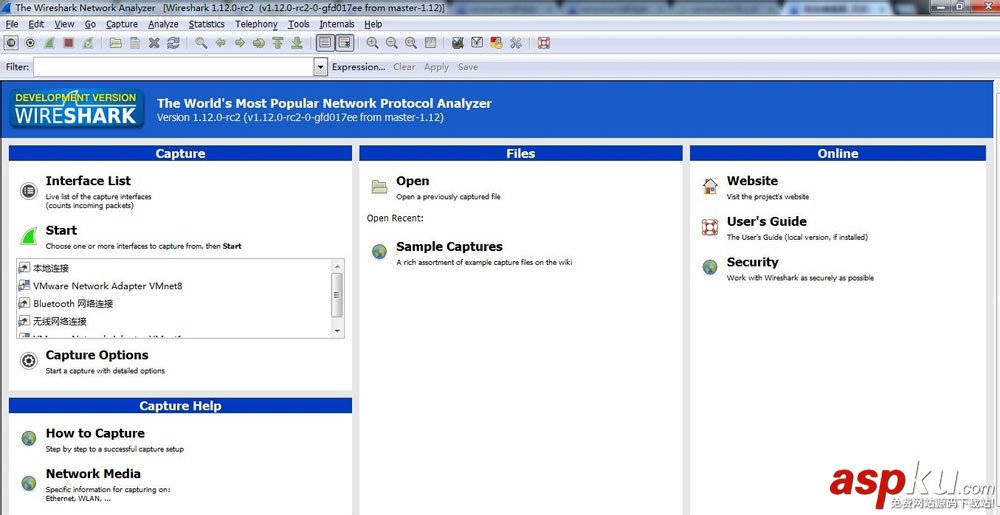This screenshot has height=515, width=1000.
Task: Restart the running live capture icon
Action: click(x=88, y=43)
